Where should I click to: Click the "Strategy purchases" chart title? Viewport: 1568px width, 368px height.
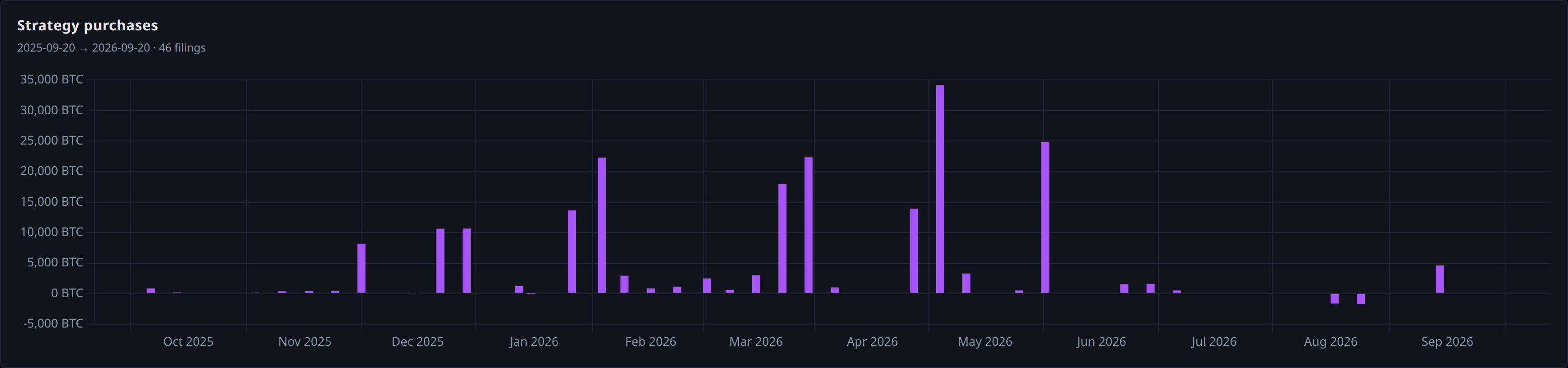(x=88, y=26)
